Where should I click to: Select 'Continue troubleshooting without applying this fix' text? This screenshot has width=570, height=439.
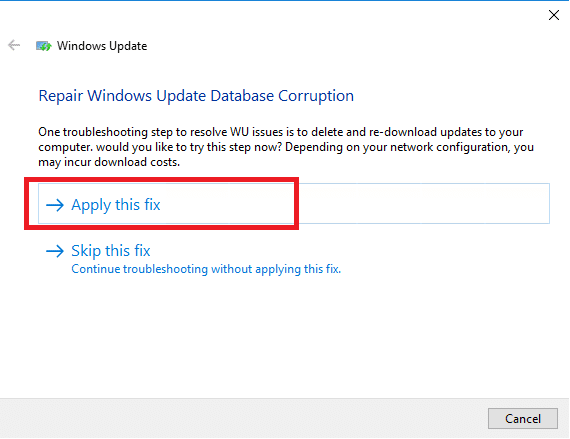point(206,269)
